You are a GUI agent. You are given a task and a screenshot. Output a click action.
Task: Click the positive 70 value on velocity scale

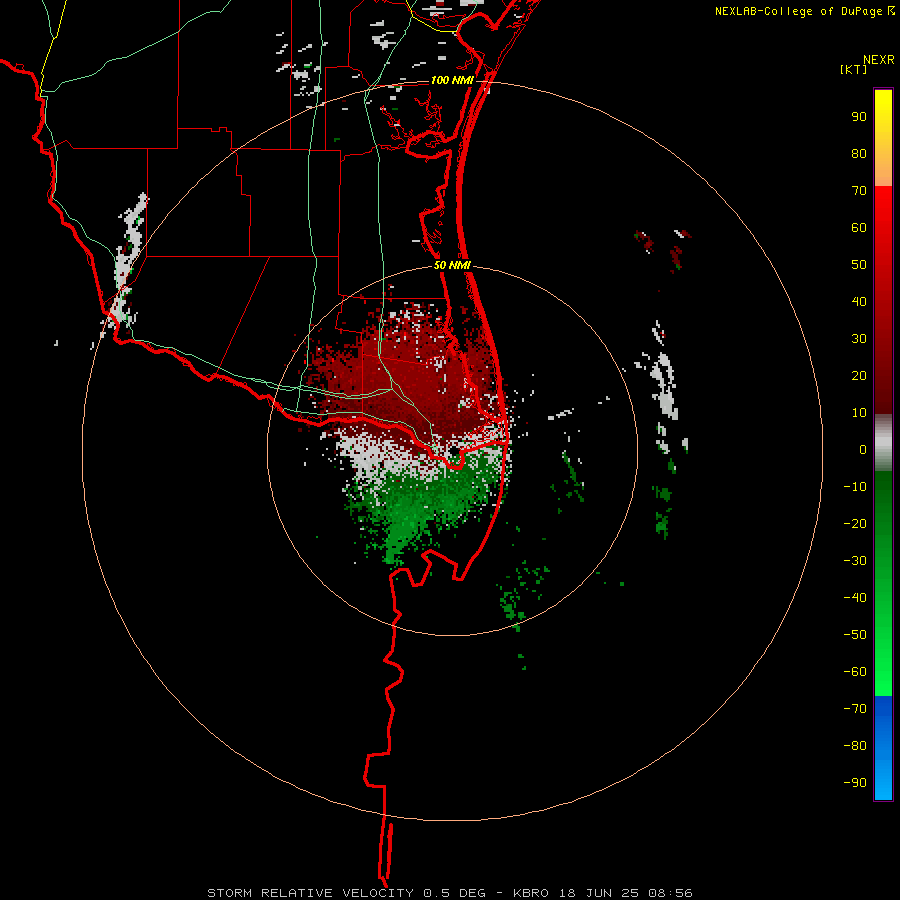[859, 191]
